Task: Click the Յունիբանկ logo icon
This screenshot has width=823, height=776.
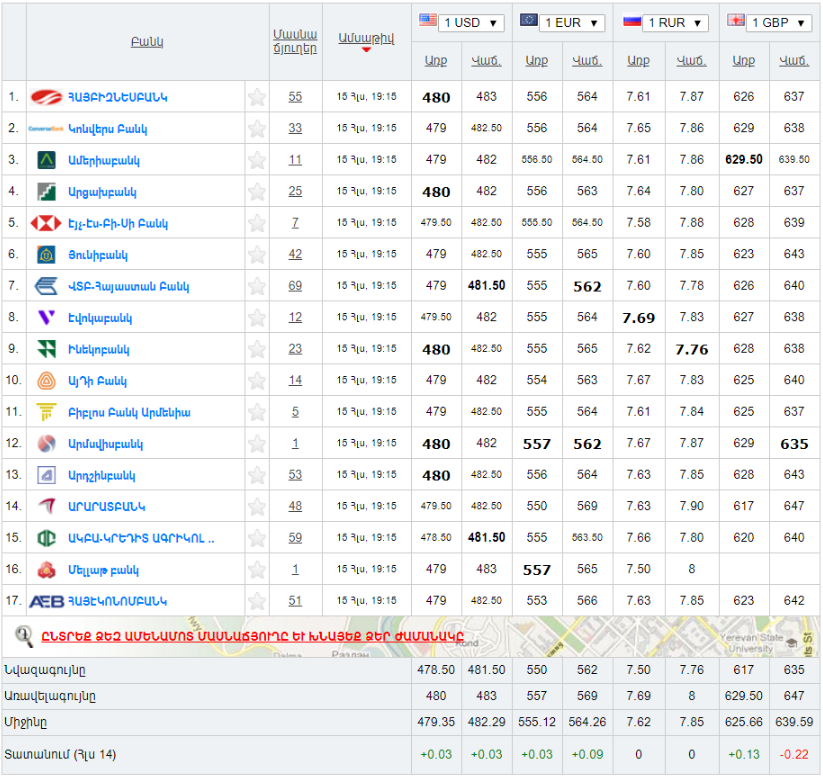Action: pos(46,255)
